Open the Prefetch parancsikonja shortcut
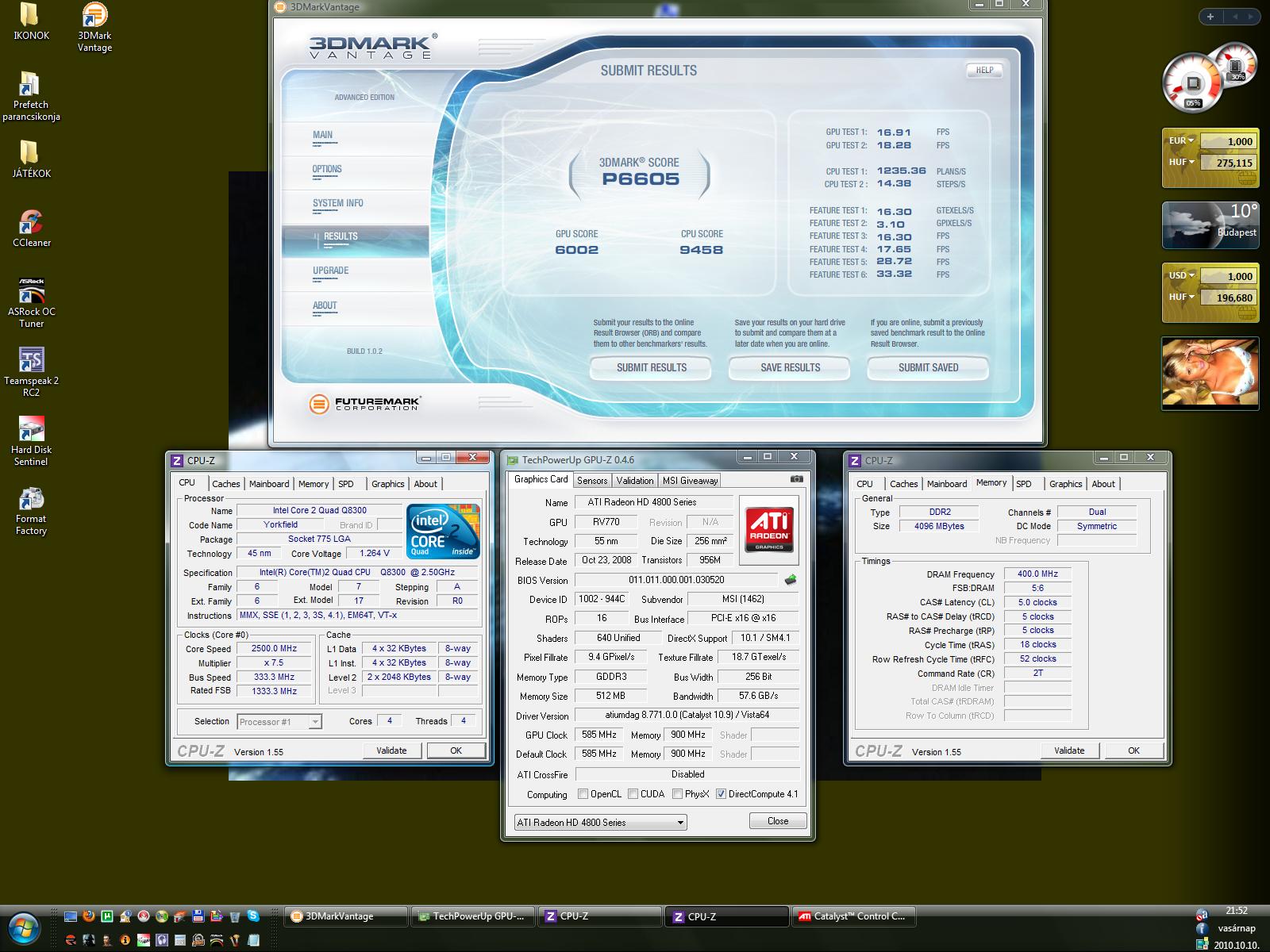Screen dimensions: 1270x952 31,96
